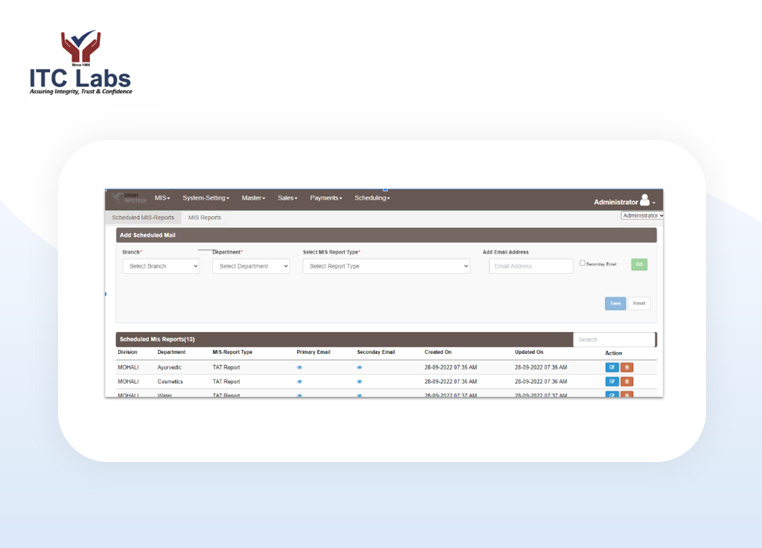Click delete icon for Cosmetics row
This screenshot has height=548, width=762.
click(627, 382)
